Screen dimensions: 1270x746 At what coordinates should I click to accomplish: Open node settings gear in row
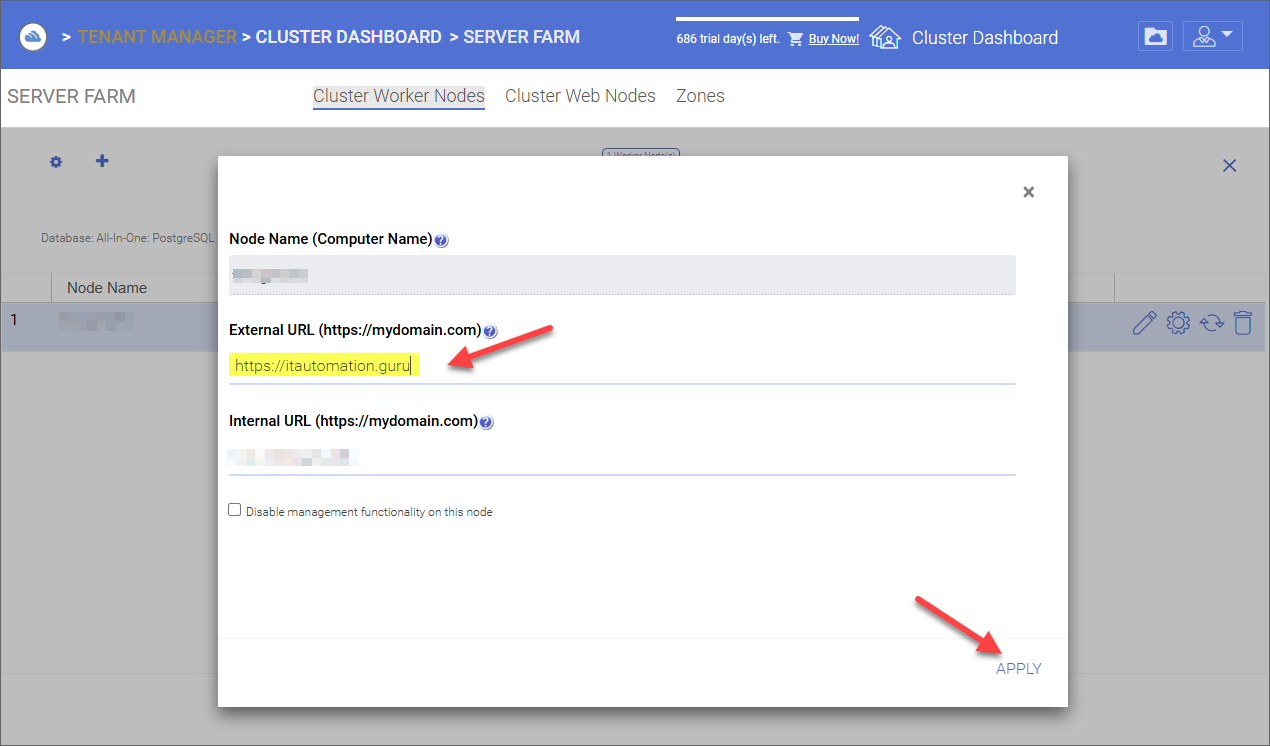click(1178, 322)
